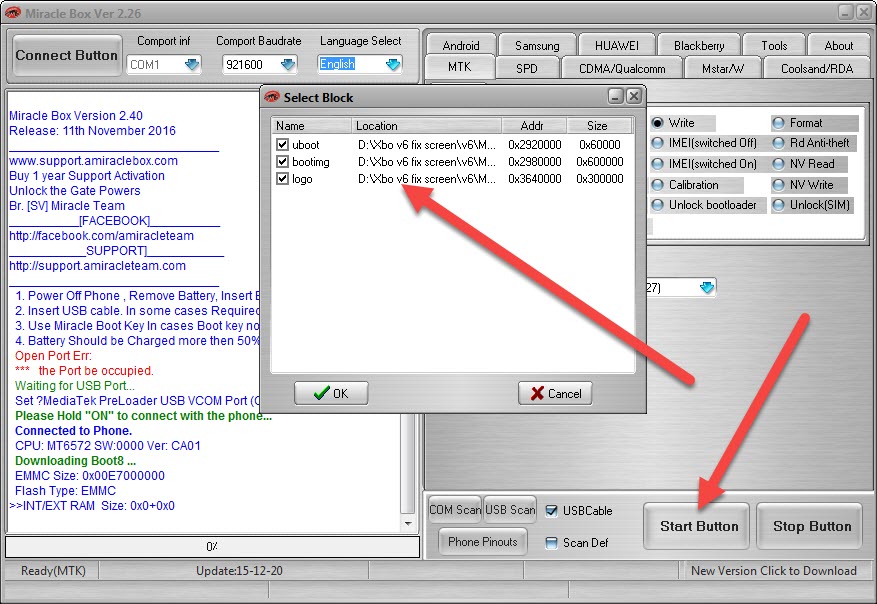Select the bootimg size 0x600000 cell
This screenshot has width=877, height=604.
(600, 162)
